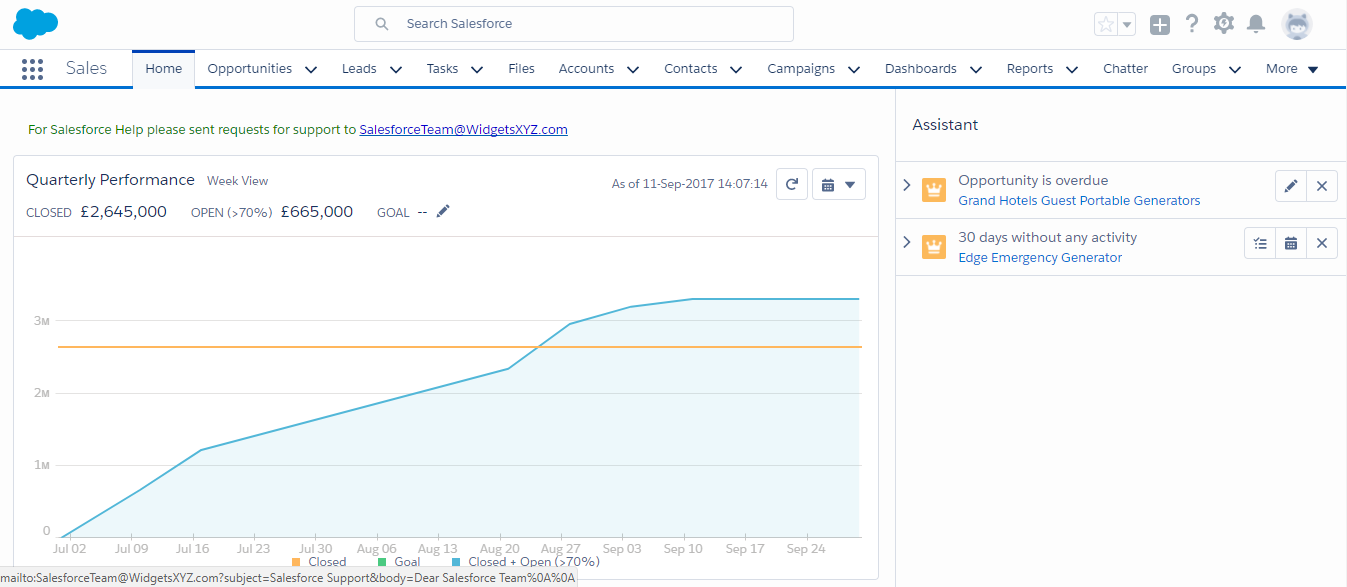Image resolution: width=1347 pixels, height=587 pixels.
Task: Click the Assistant panel heading
Action: coord(945,125)
